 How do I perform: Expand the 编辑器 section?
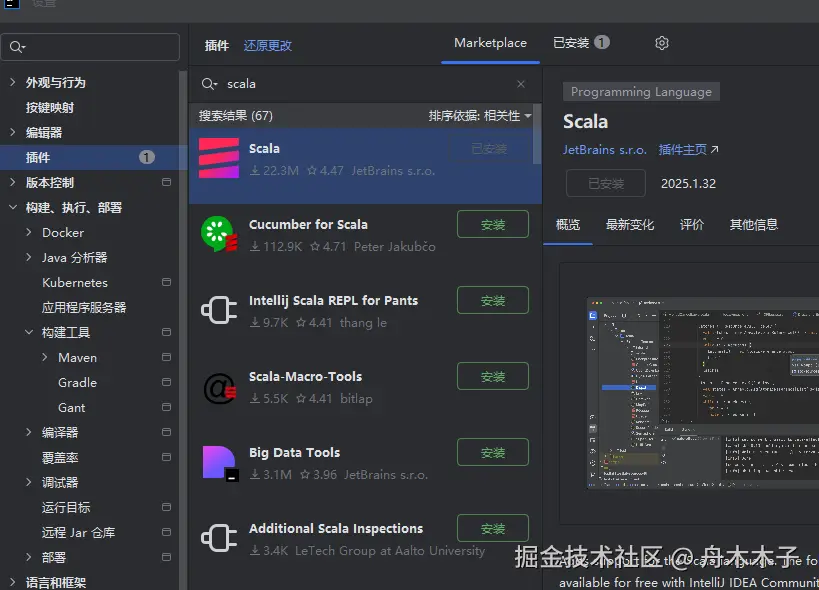[13, 132]
